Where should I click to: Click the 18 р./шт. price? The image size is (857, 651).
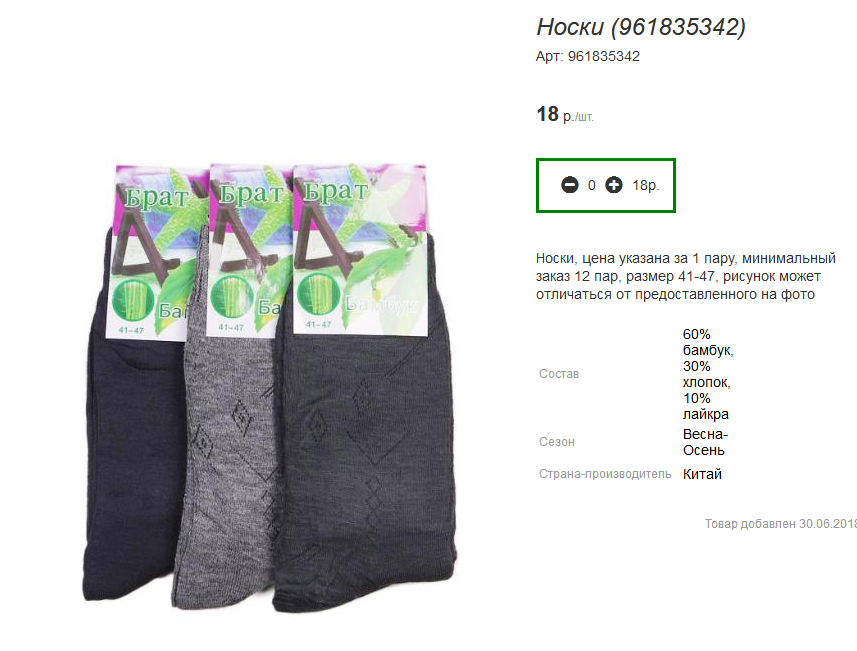pyautogui.click(x=565, y=114)
